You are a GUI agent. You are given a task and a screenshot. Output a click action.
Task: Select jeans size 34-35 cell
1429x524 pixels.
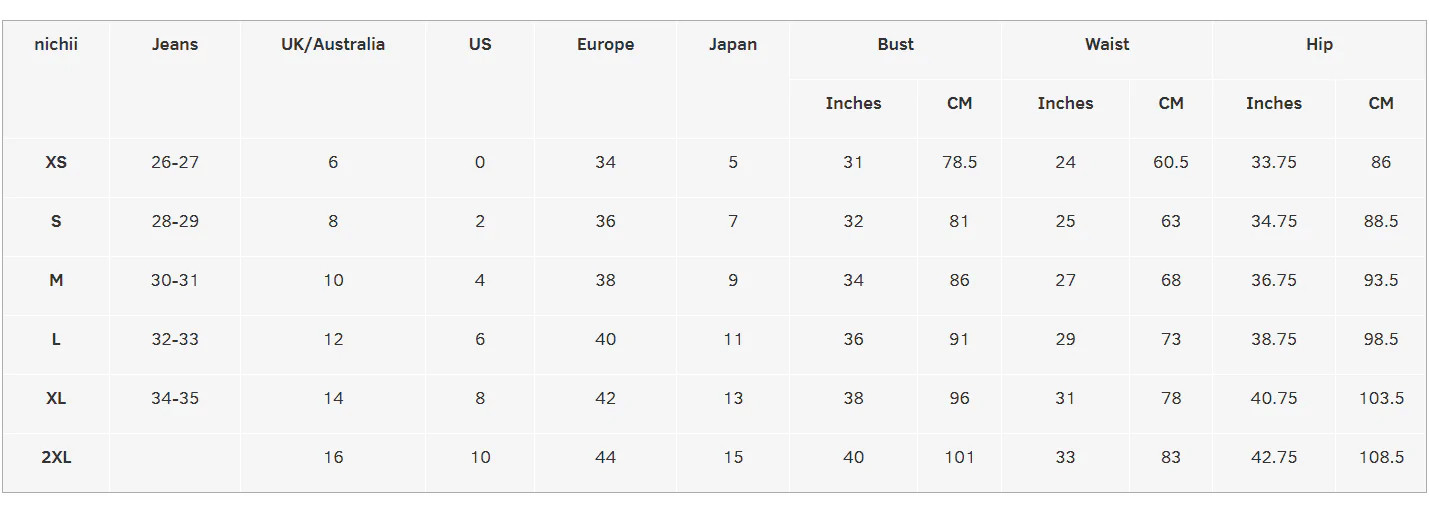(x=175, y=398)
